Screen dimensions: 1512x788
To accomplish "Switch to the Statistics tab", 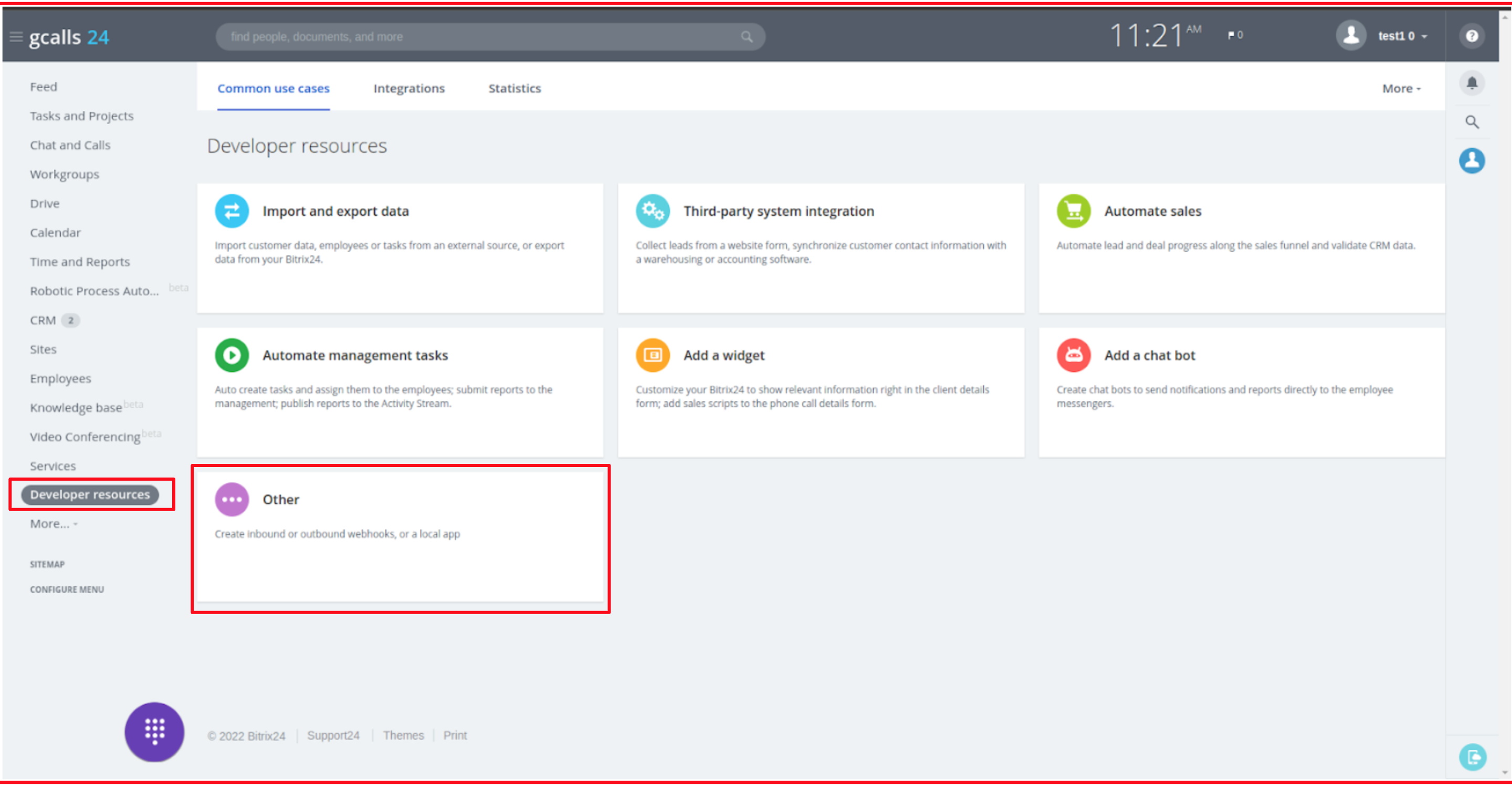I will [514, 89].
